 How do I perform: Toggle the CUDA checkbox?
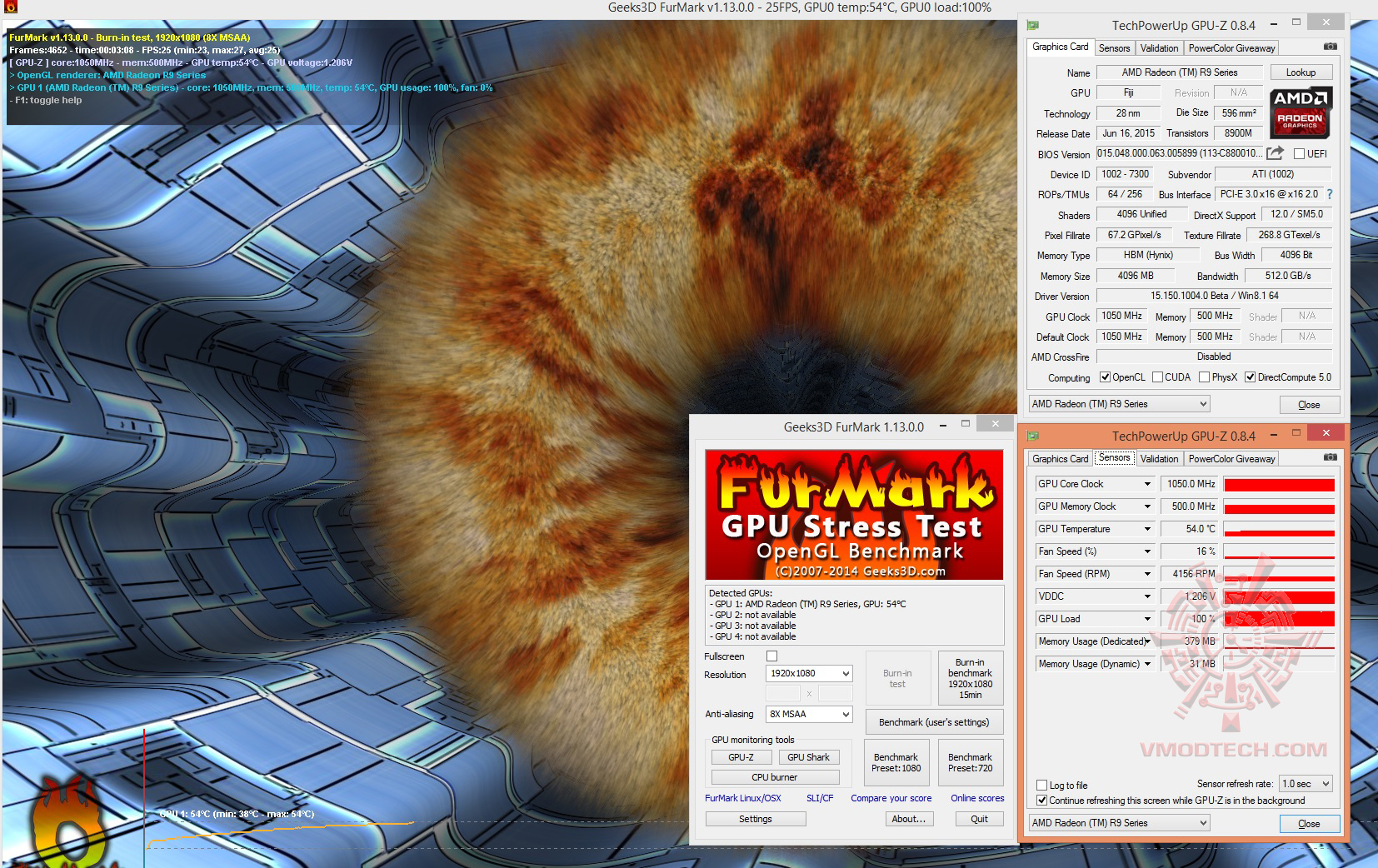(1157, 377)
